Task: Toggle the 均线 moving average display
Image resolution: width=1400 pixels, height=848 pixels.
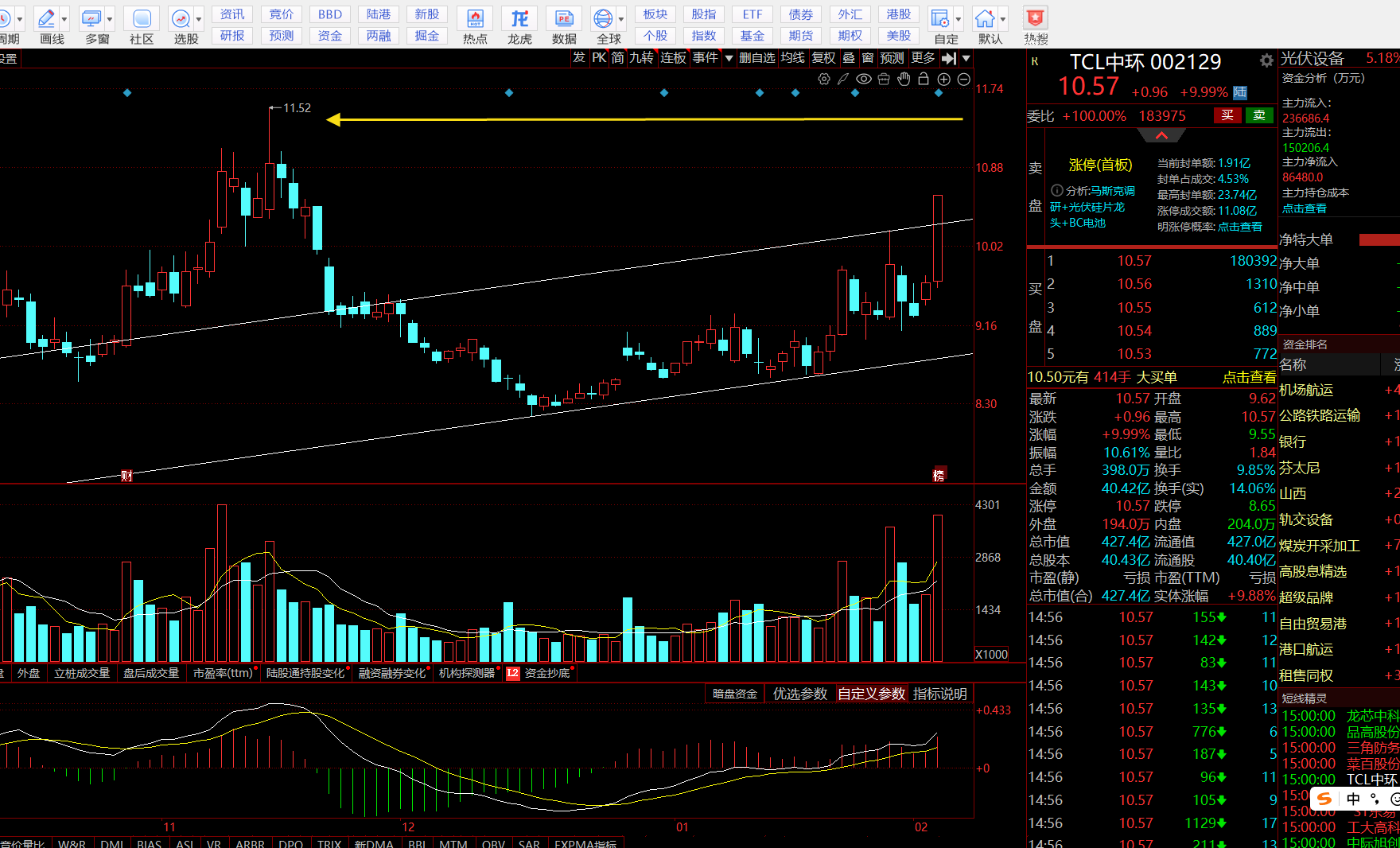Action: pyautogui.click(x=792, y=58)
